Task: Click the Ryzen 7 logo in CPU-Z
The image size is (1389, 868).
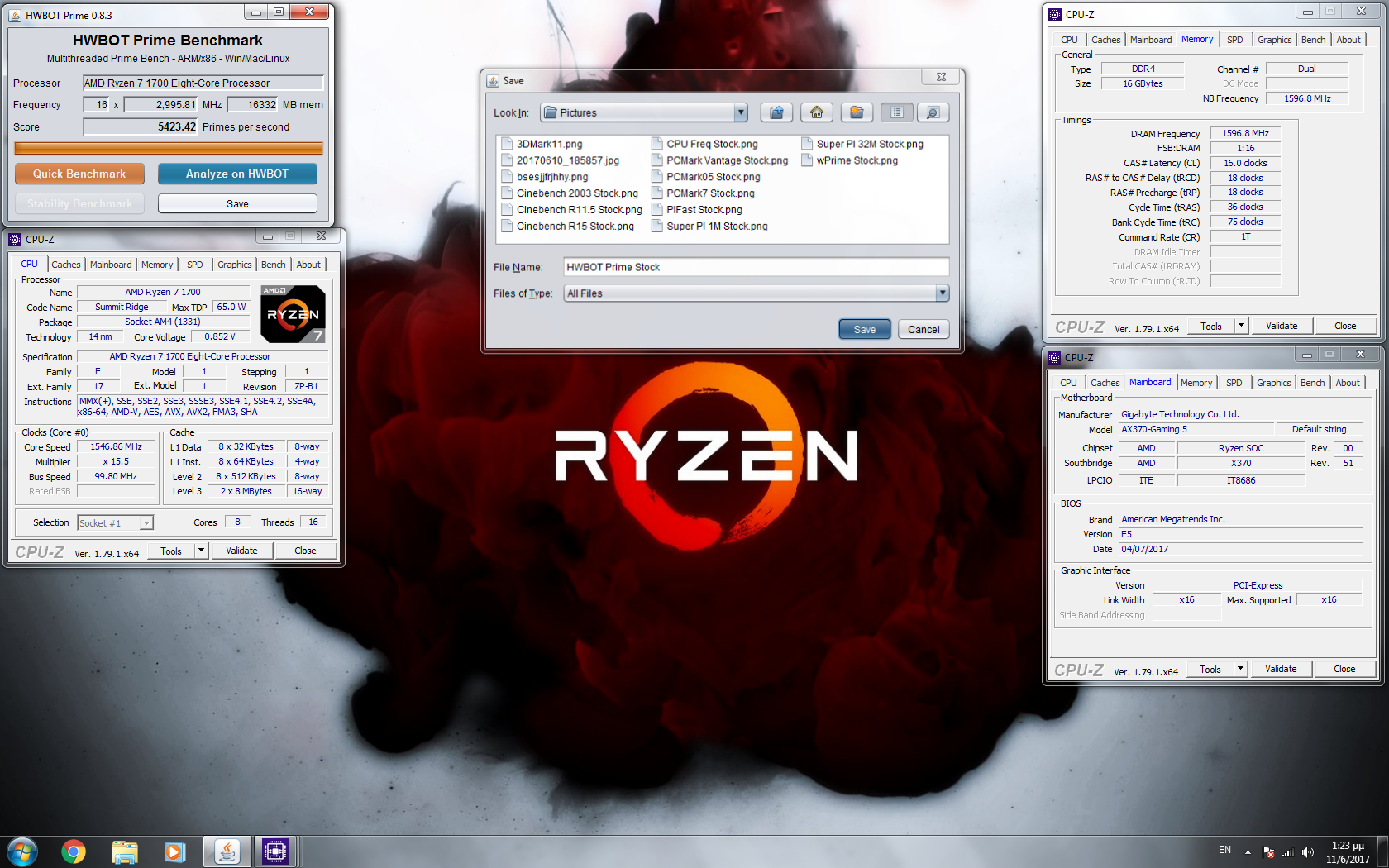Action: [x=293, y=313]
